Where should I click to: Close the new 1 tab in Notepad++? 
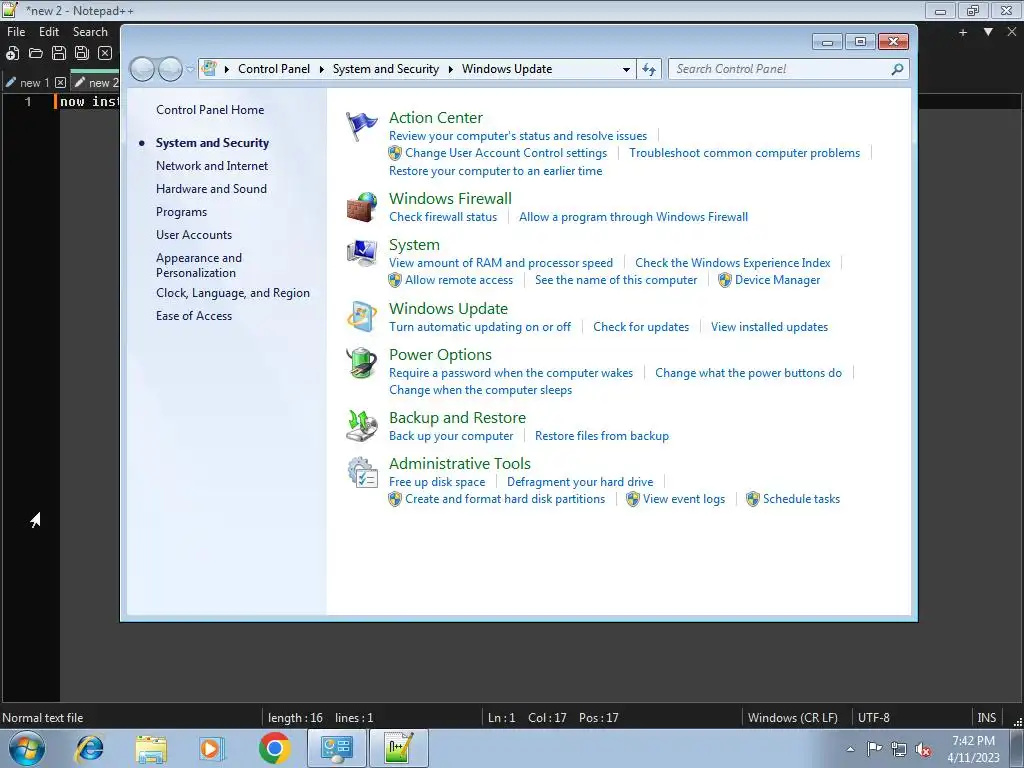pos(60,82)
